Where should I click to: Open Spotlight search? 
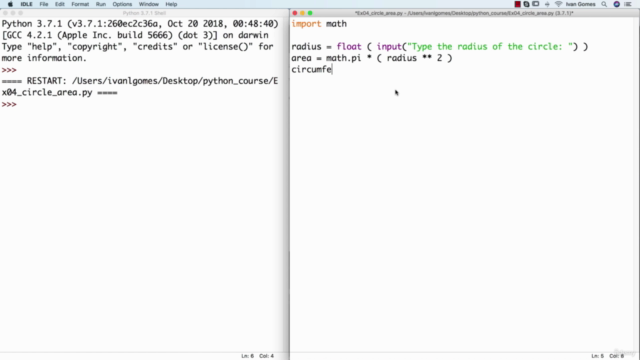[x=604, y=4]
